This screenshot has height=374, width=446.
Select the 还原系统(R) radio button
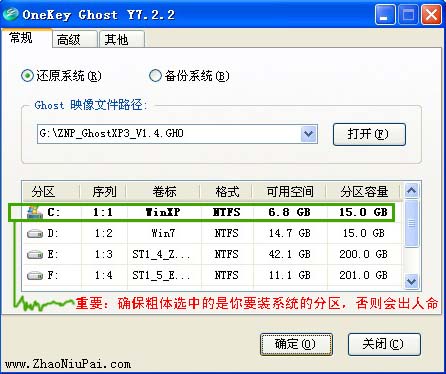27,76
